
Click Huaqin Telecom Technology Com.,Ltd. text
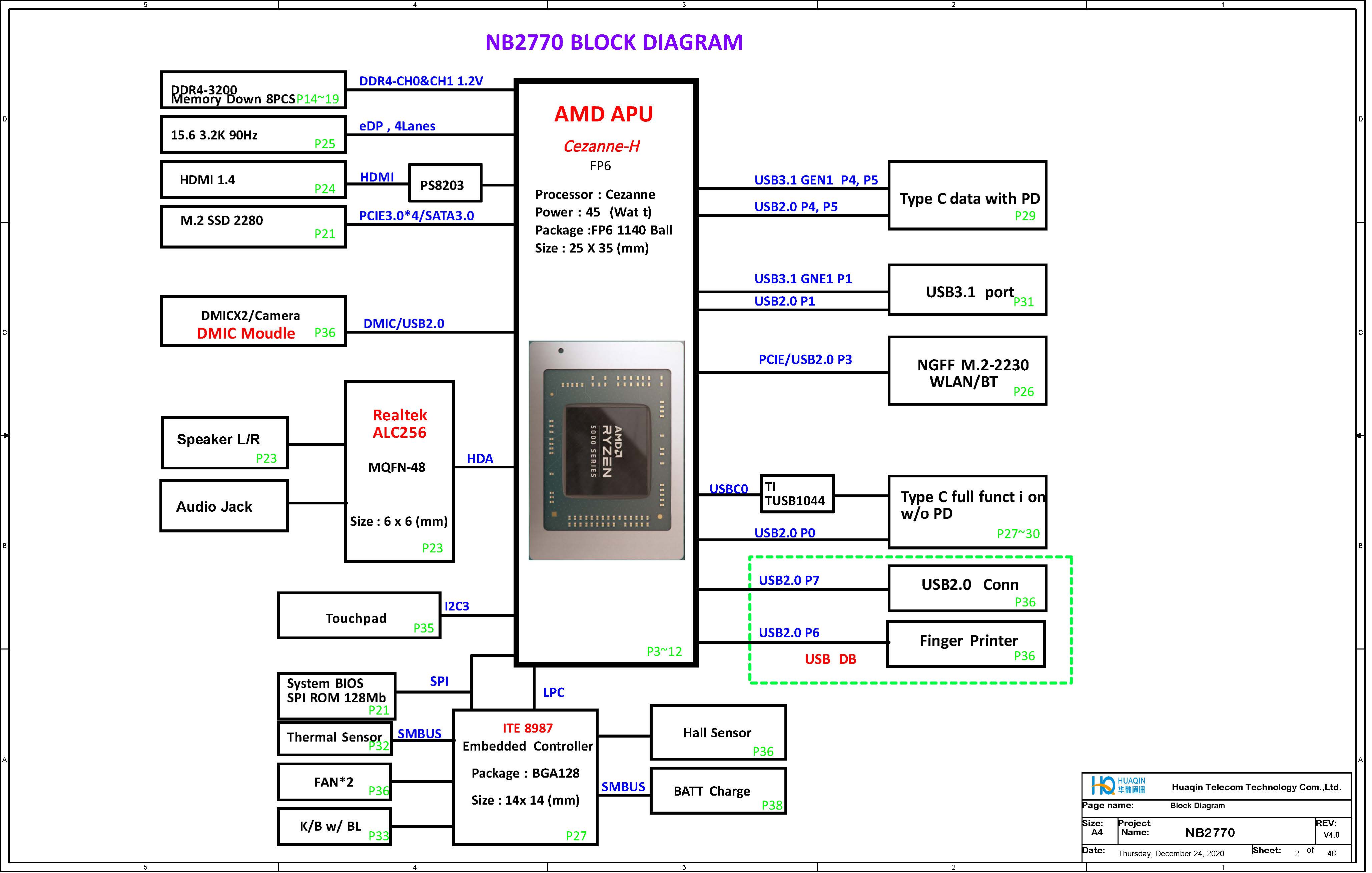tap(1256, 787)
